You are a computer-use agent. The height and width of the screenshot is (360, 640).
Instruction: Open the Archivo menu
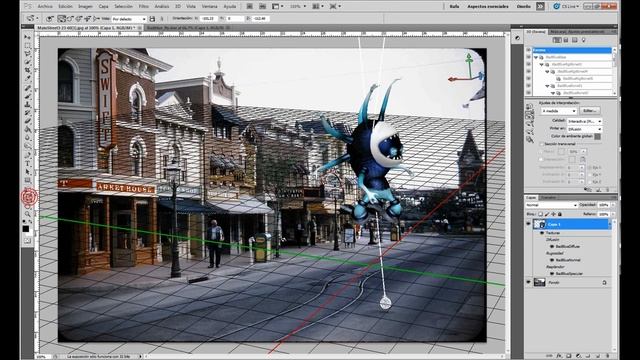point(45,7)
